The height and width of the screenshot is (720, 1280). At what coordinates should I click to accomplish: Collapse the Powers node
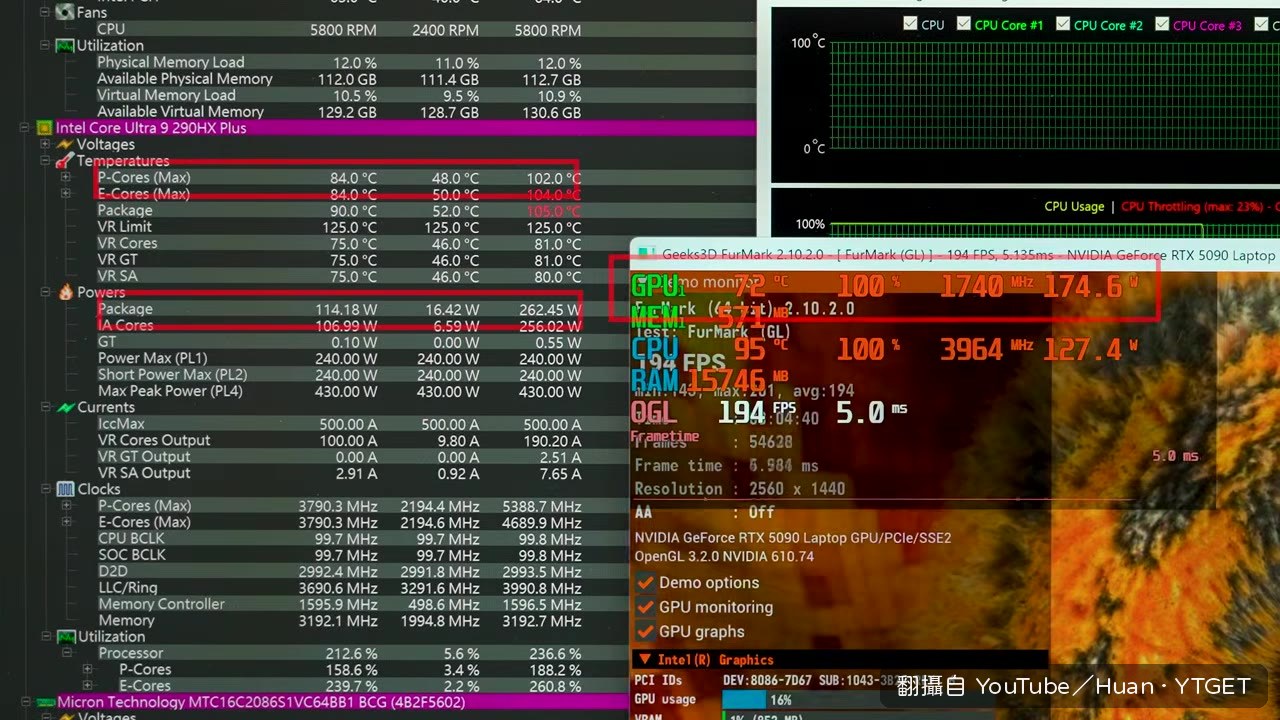[x=44, y=292]
